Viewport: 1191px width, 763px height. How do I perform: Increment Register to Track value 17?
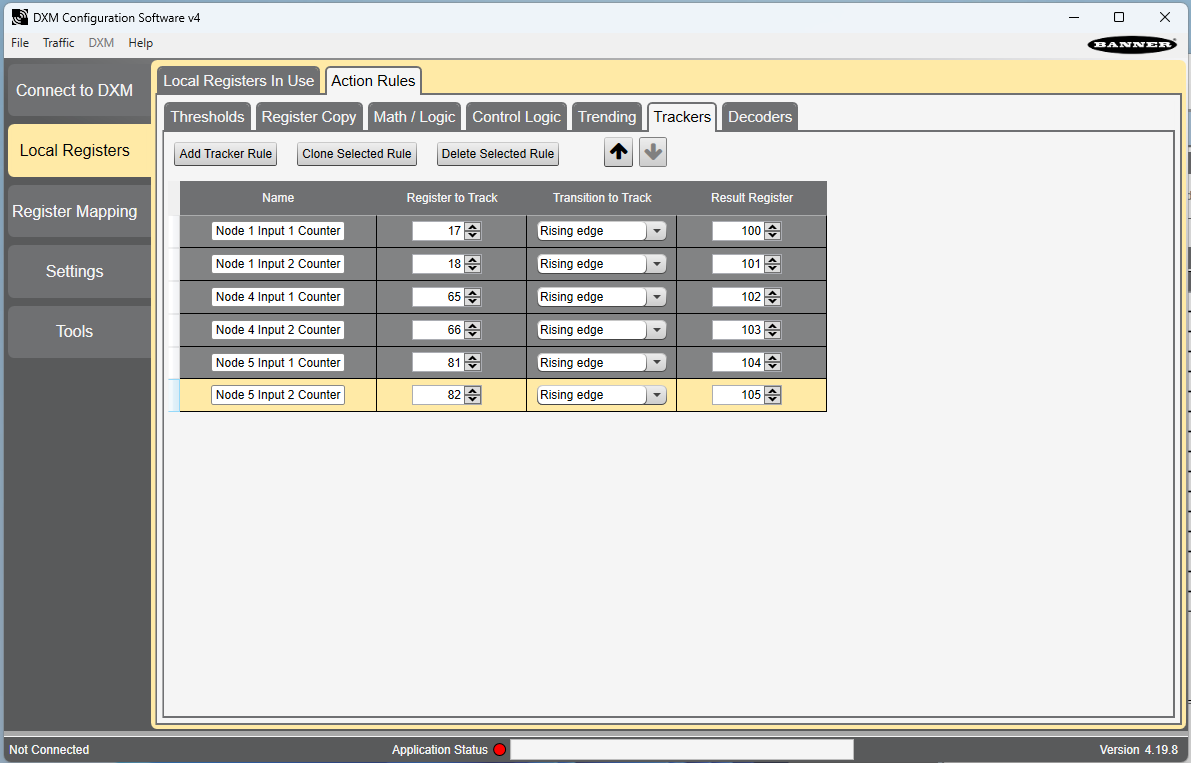472,226
